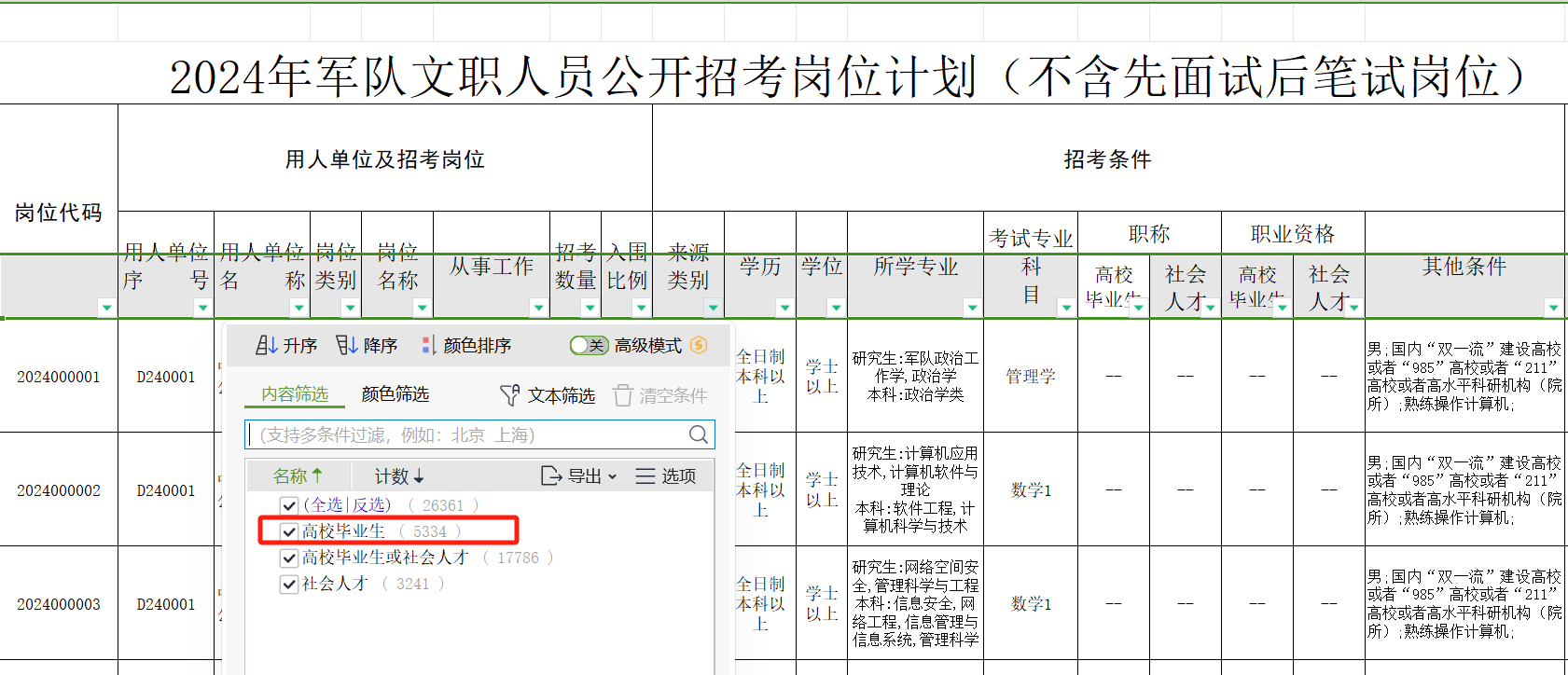Select the 内容筛选 tab

295,394
